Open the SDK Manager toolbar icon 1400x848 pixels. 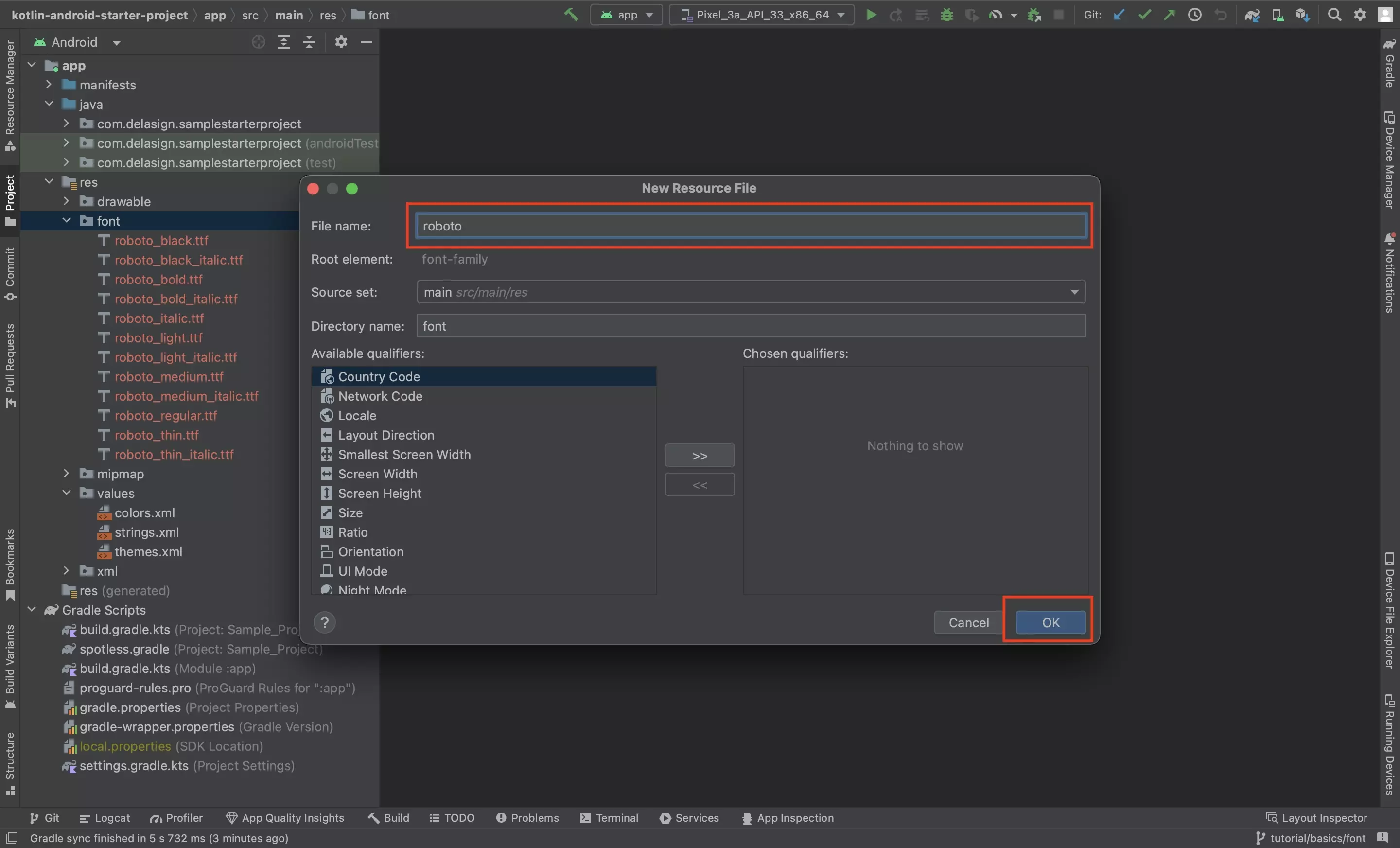(x=1302, y=15)
